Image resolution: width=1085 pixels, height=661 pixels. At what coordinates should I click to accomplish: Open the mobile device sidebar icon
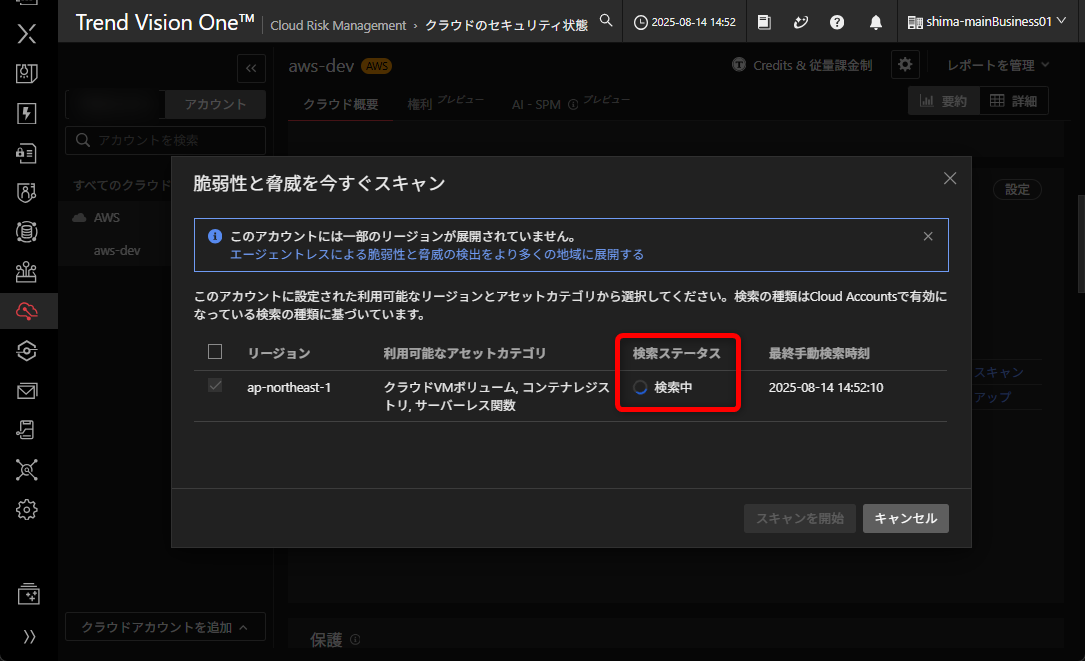(x=26, y=430)
